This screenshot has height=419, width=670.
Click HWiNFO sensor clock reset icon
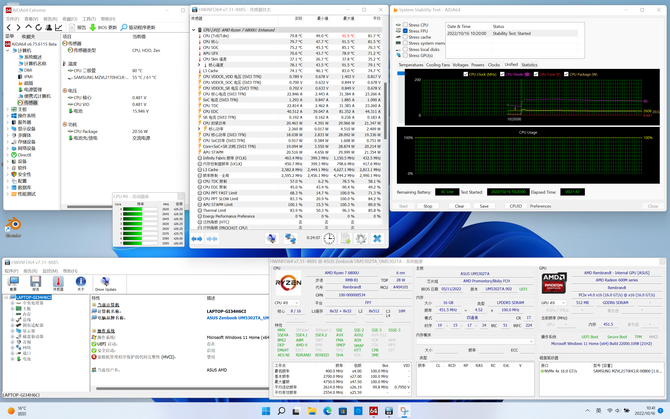point(329,238)
